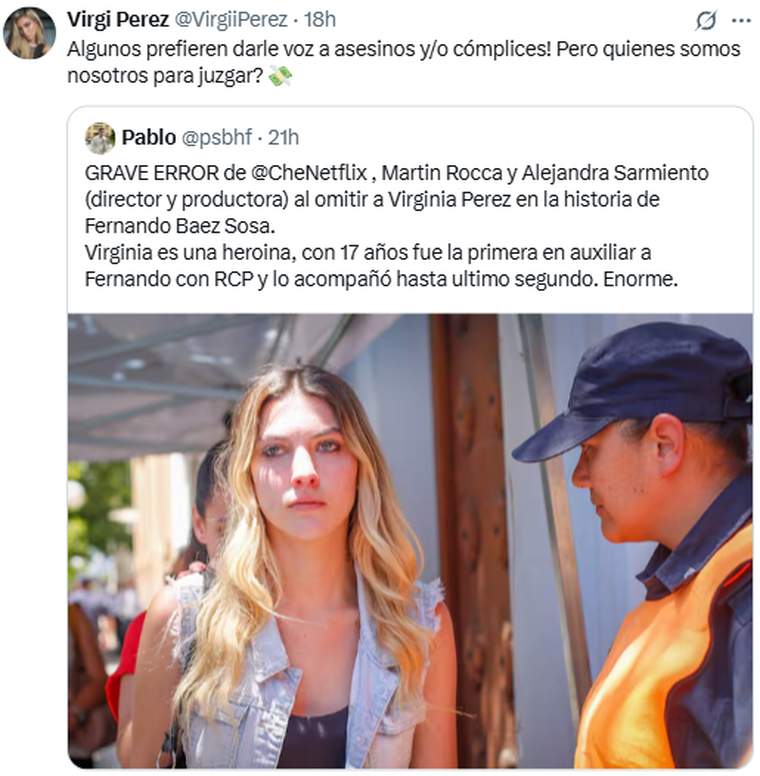The image size is (760, 776).
Task: Open the 18h timestamp permalink
Action: pyautogui.click(x=320, y=20)
